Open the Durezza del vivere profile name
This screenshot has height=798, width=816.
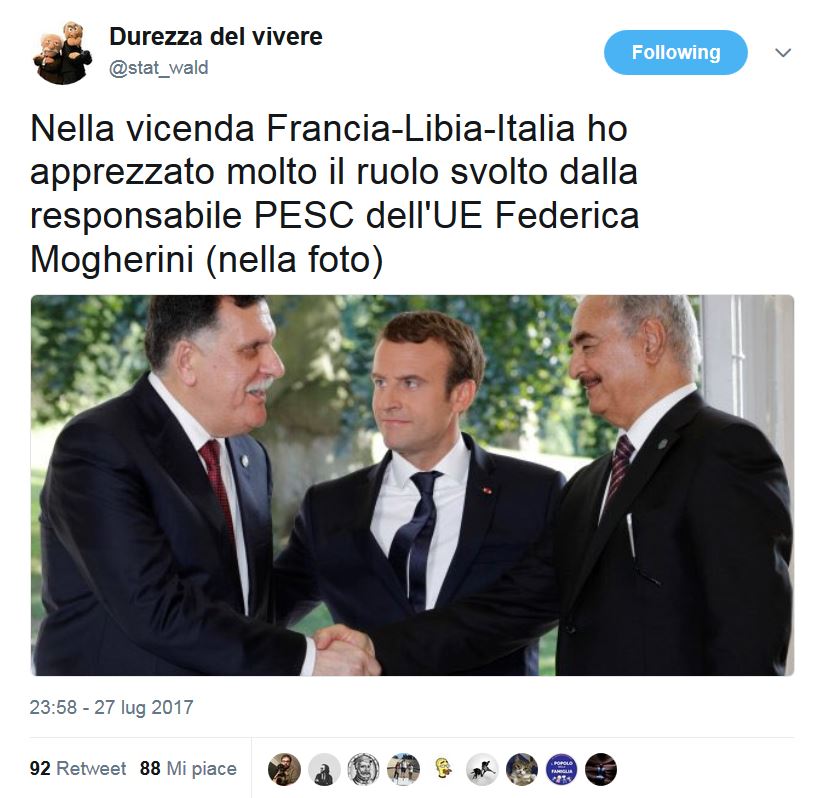[215, 36]
